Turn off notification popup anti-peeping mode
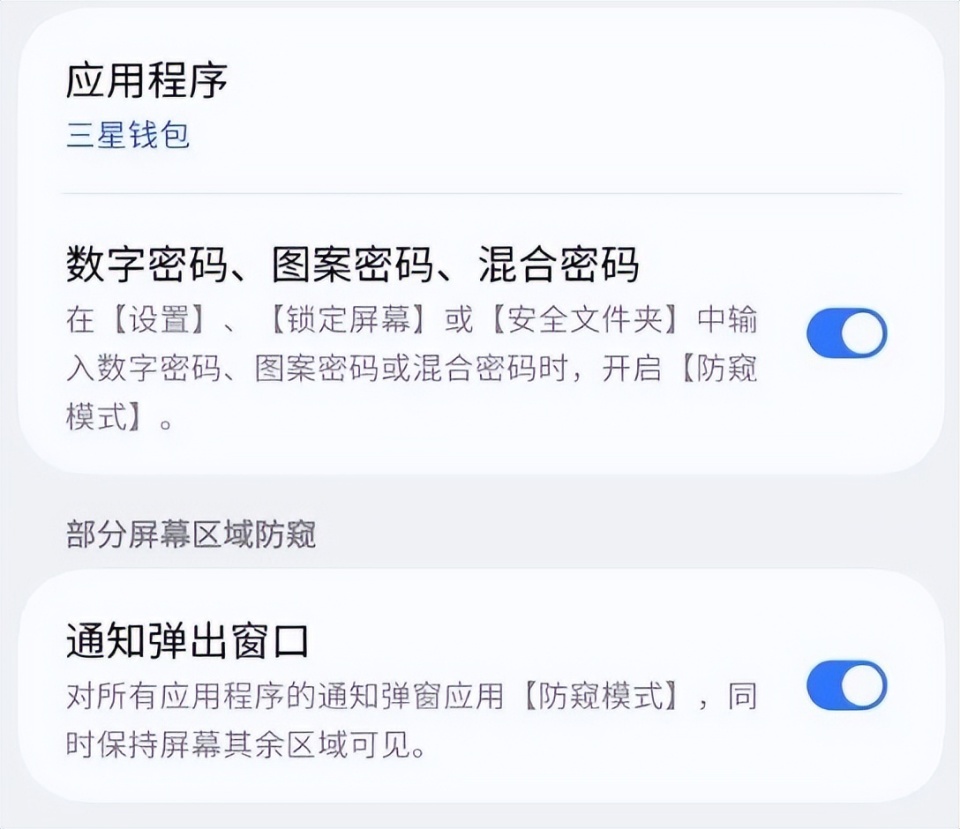 [846, 687]
